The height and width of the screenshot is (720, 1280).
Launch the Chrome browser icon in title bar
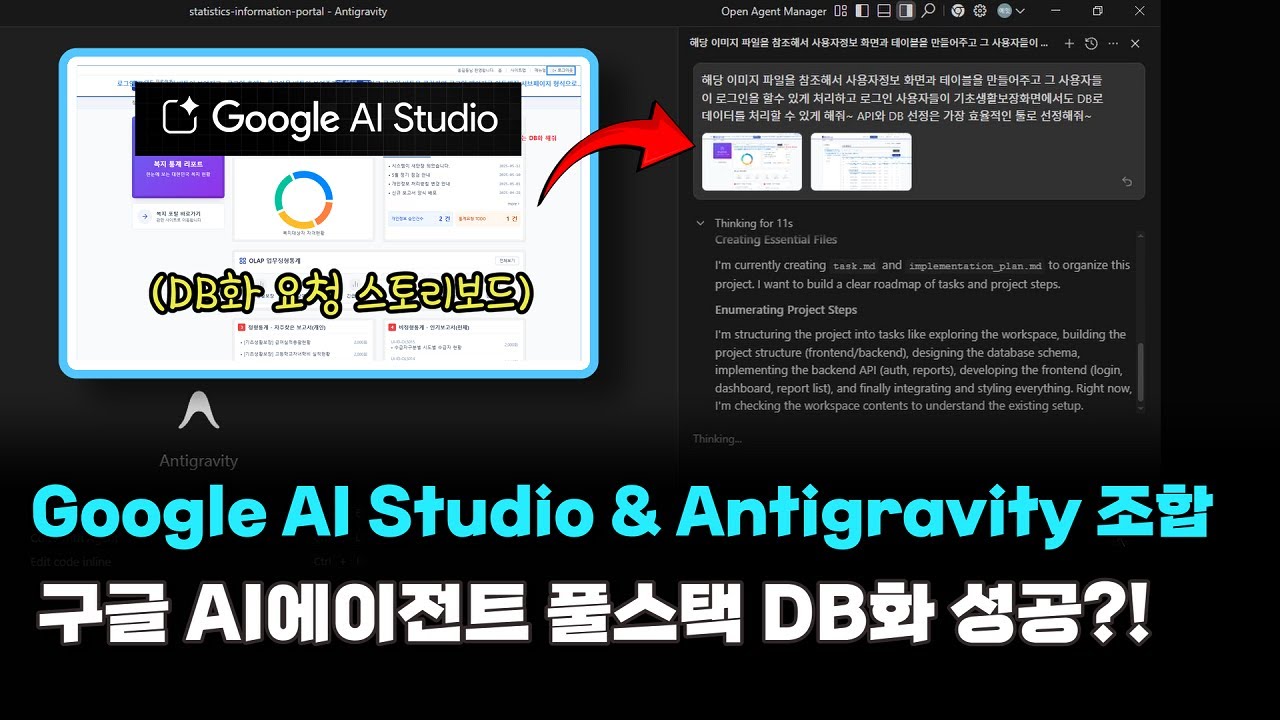point(958,11)
